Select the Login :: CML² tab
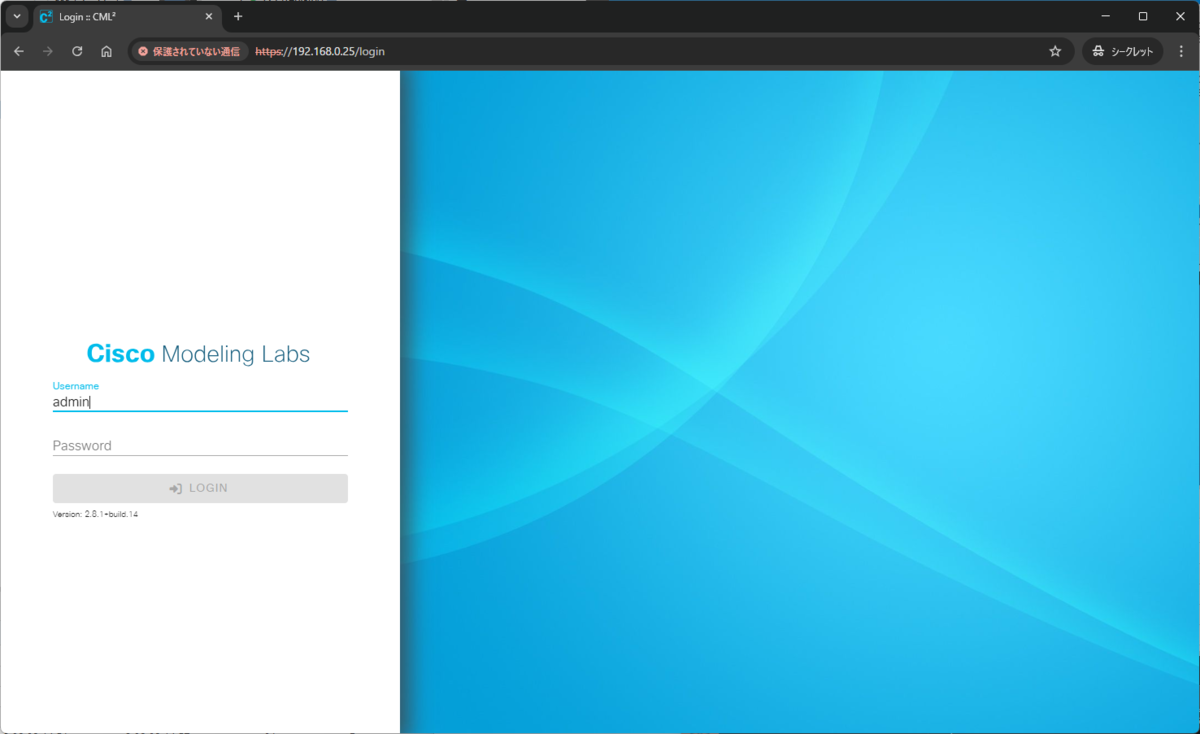This screenshot has width=1200, height=734. (125, 17)
